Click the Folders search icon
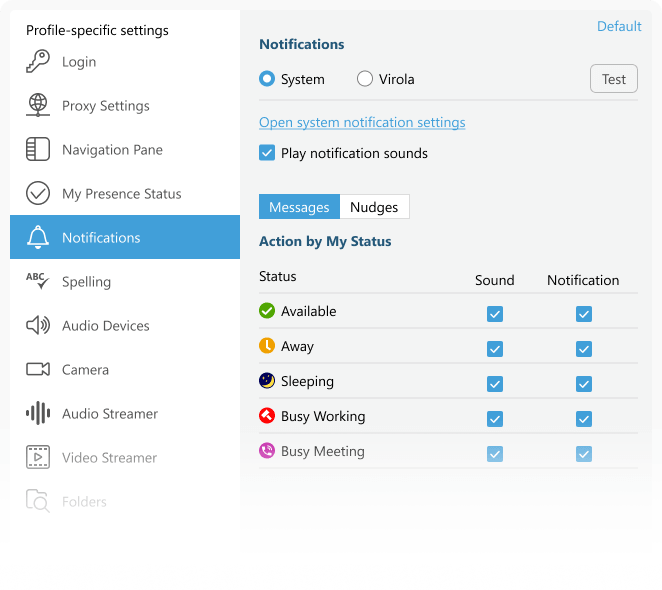This screenshot has width=662, height=590. [38, 501]
